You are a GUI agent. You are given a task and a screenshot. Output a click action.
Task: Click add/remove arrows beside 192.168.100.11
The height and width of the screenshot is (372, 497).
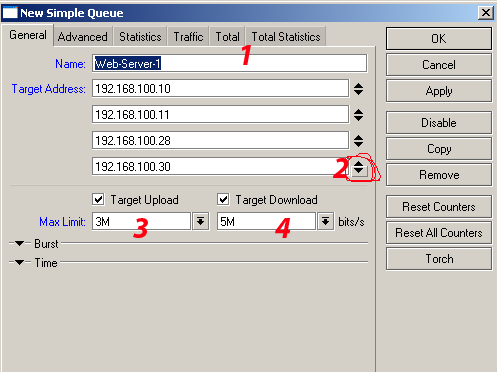point(358,115)
